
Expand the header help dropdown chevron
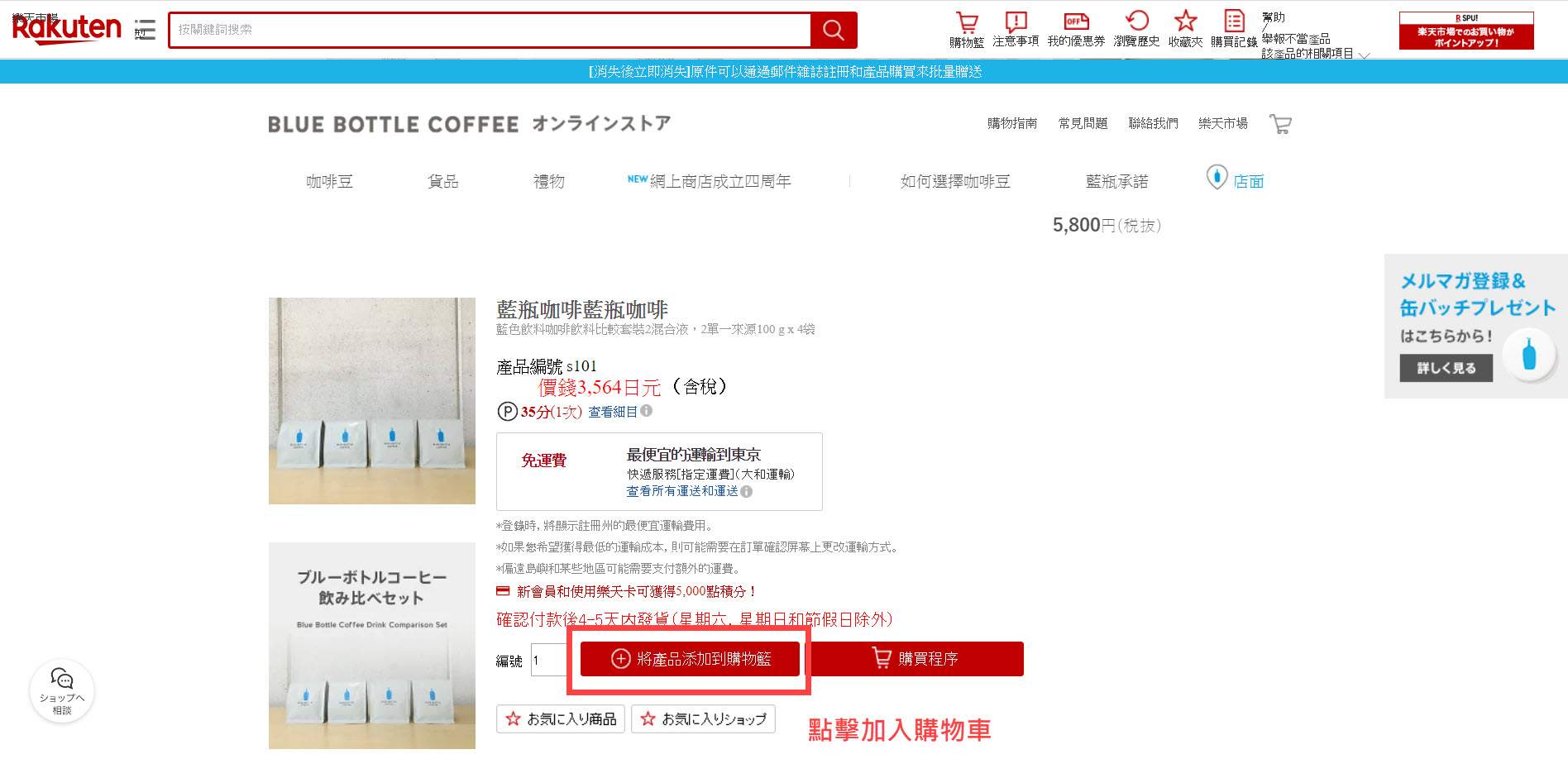pos(1365,55)
